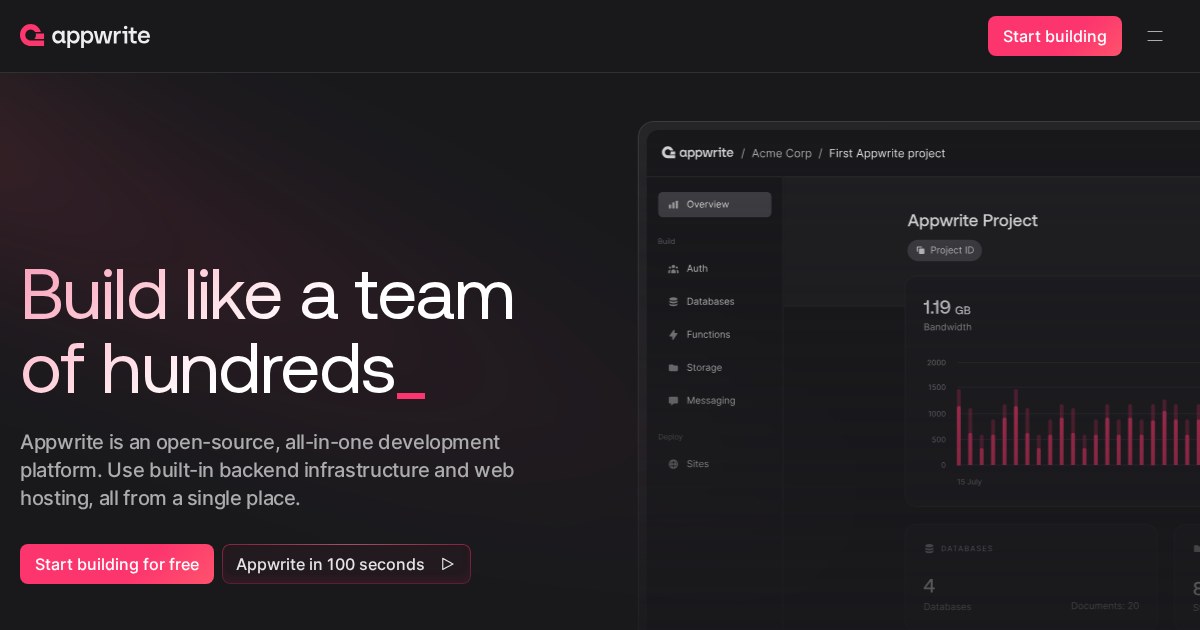
Task: Click the Appwrite Project title
Action: [x=972, y=220]
